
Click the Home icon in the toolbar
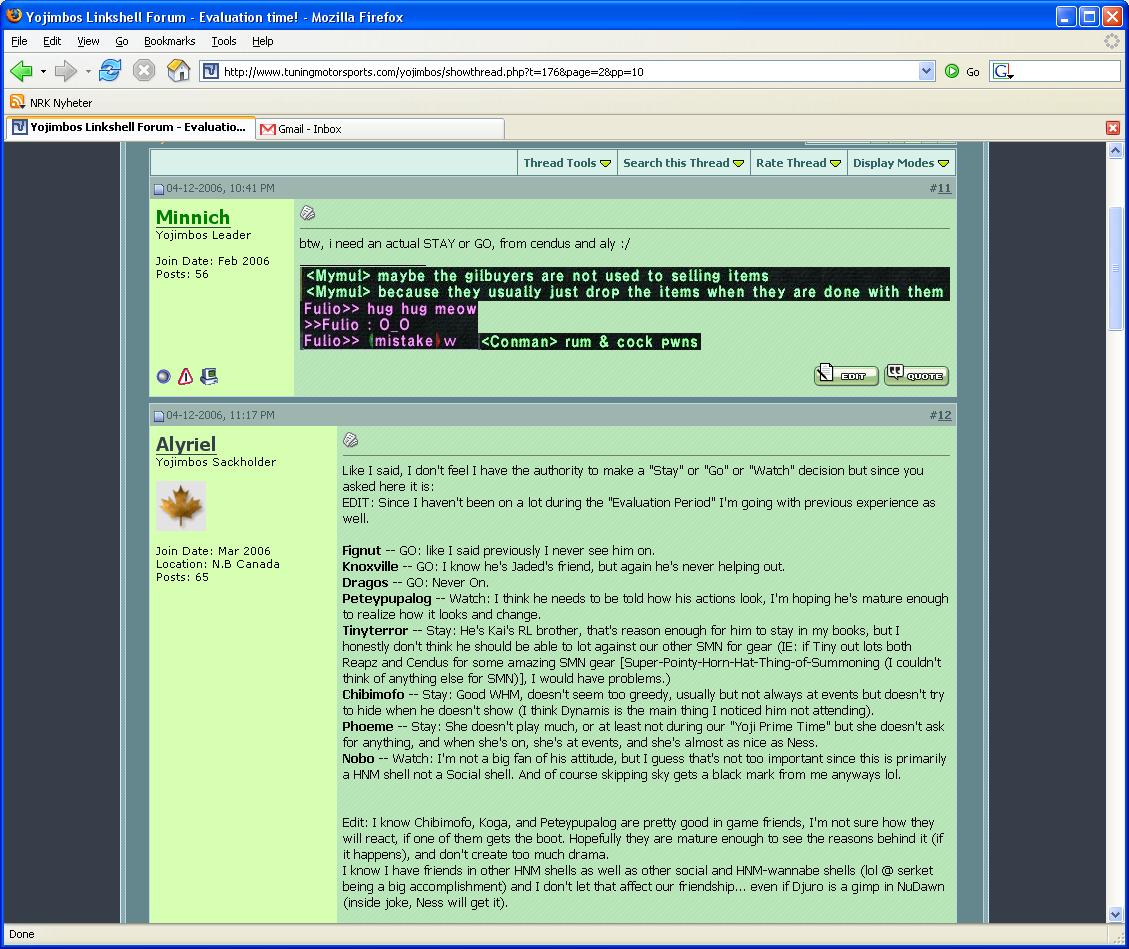(x=178, y=71)
